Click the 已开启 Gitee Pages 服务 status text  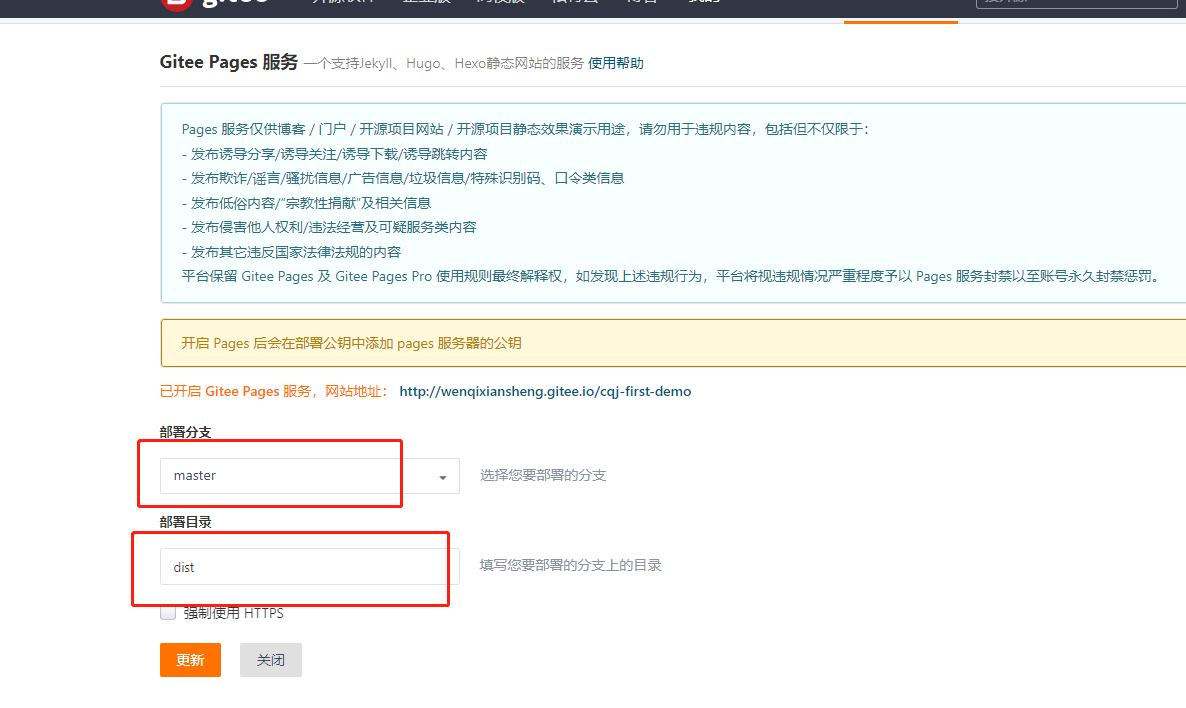click(x=273, y=391)
